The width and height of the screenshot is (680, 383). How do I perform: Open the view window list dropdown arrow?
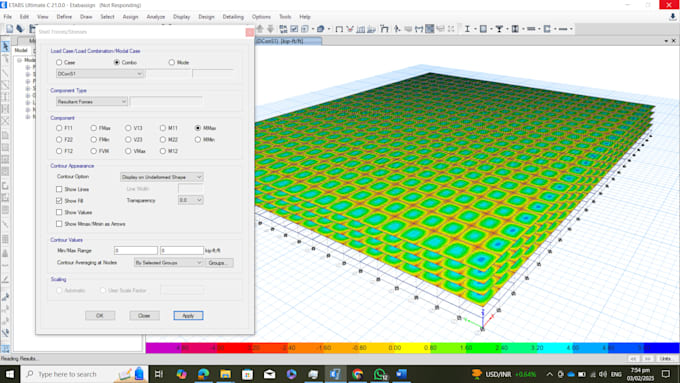(666, 41)
